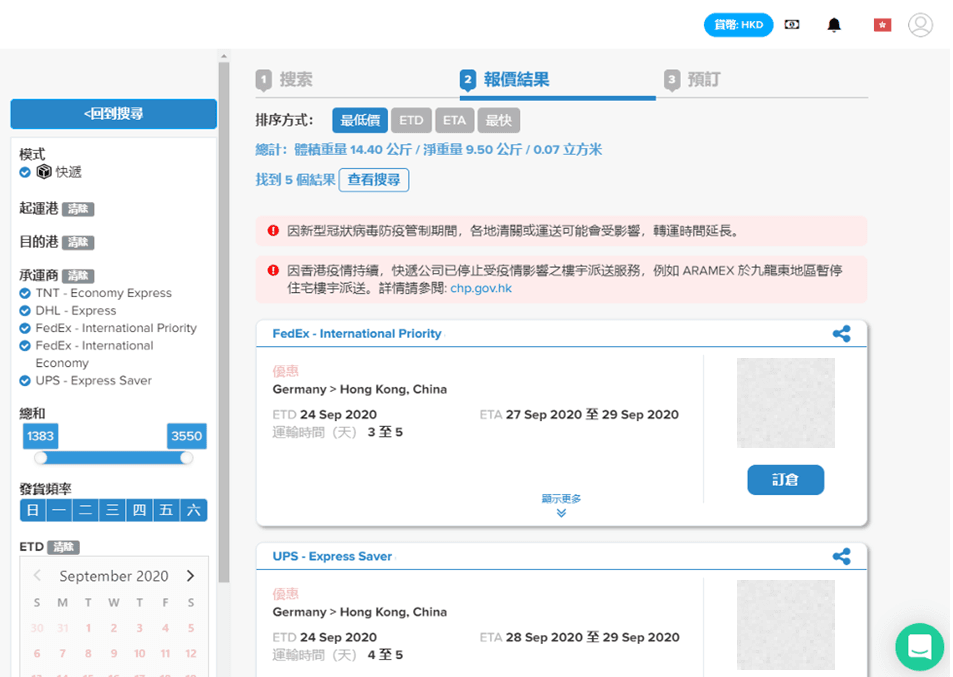Clear 承運商 carrier filter
Image resolution: width=953 pixels, height=677 pixels.
click(x=78, y=276)
